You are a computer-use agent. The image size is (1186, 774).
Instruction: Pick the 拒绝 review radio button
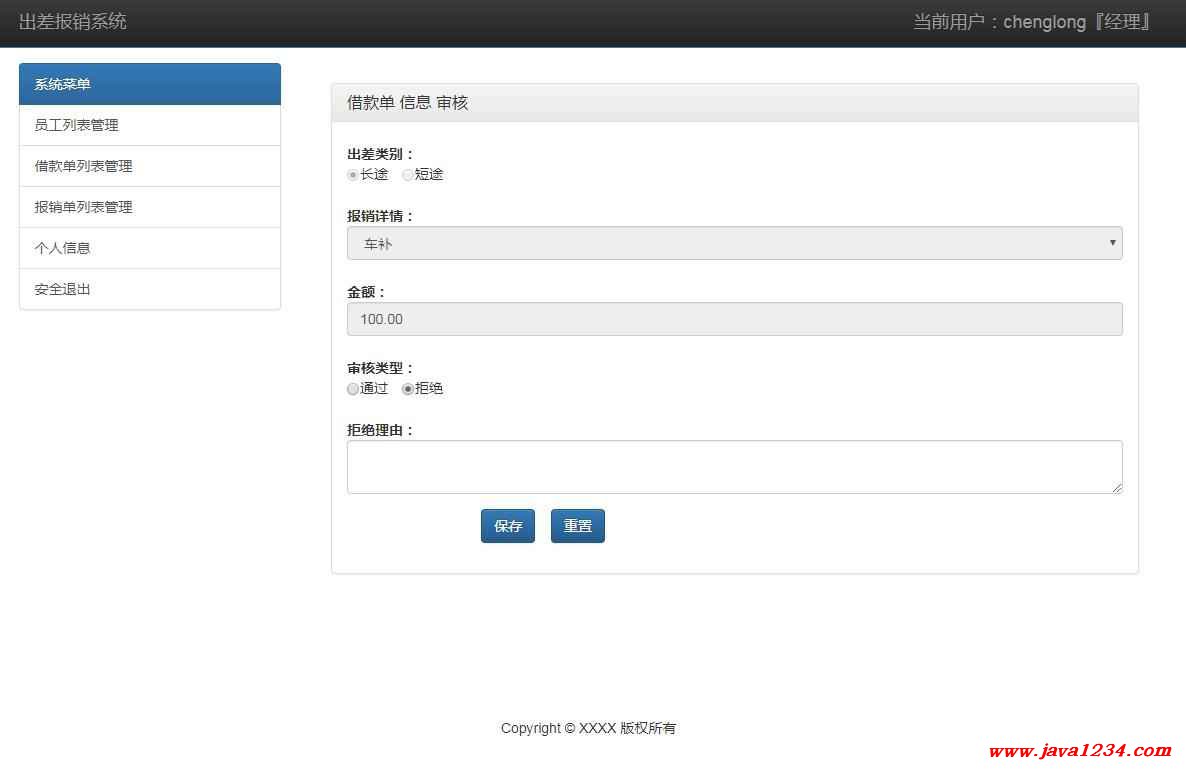point(408,389)
